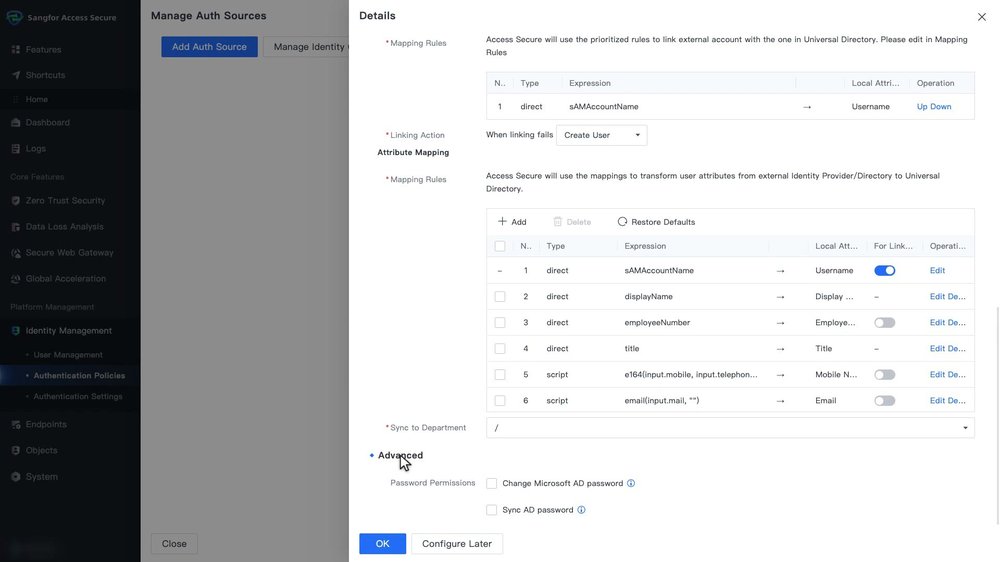Open the System gear icon
The image size is (1000, 562).
tap(16, 477)
